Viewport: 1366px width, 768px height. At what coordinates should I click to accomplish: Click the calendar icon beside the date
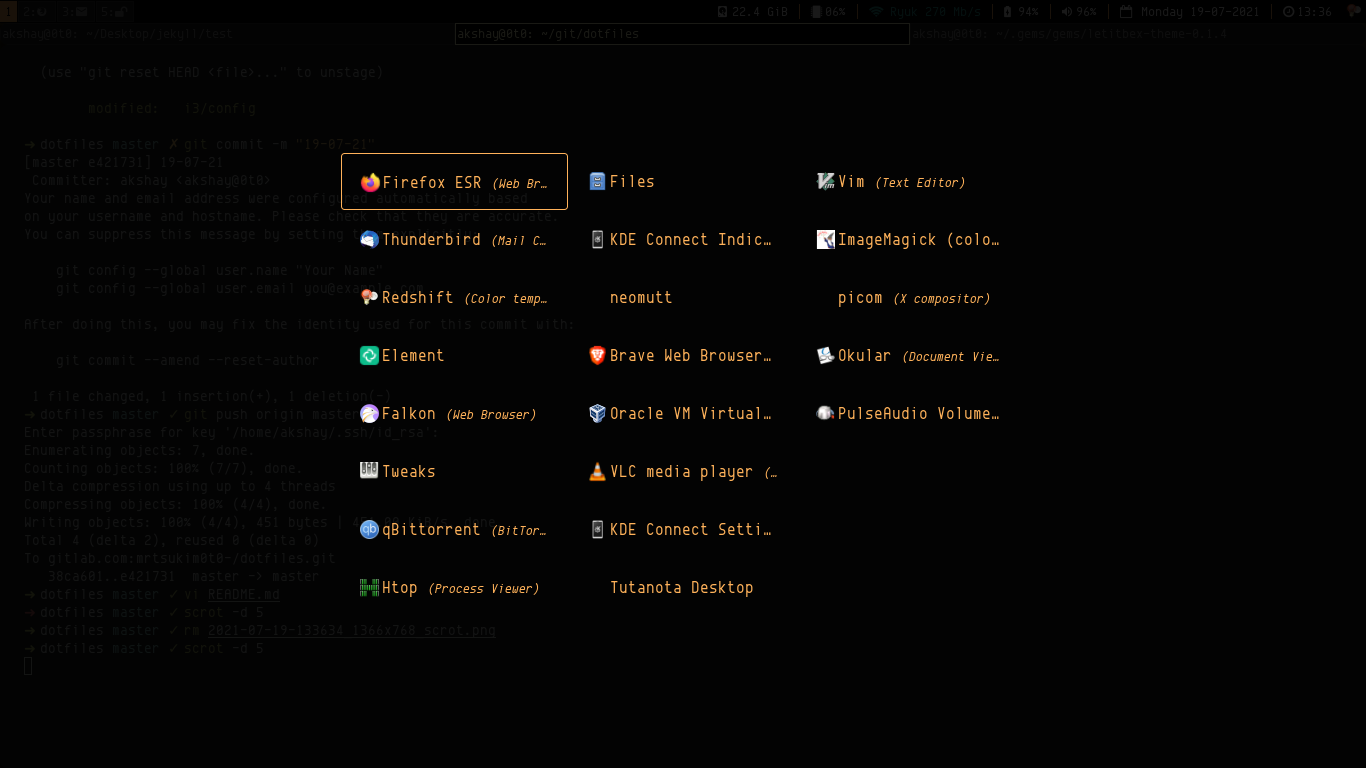point(1126,12)
